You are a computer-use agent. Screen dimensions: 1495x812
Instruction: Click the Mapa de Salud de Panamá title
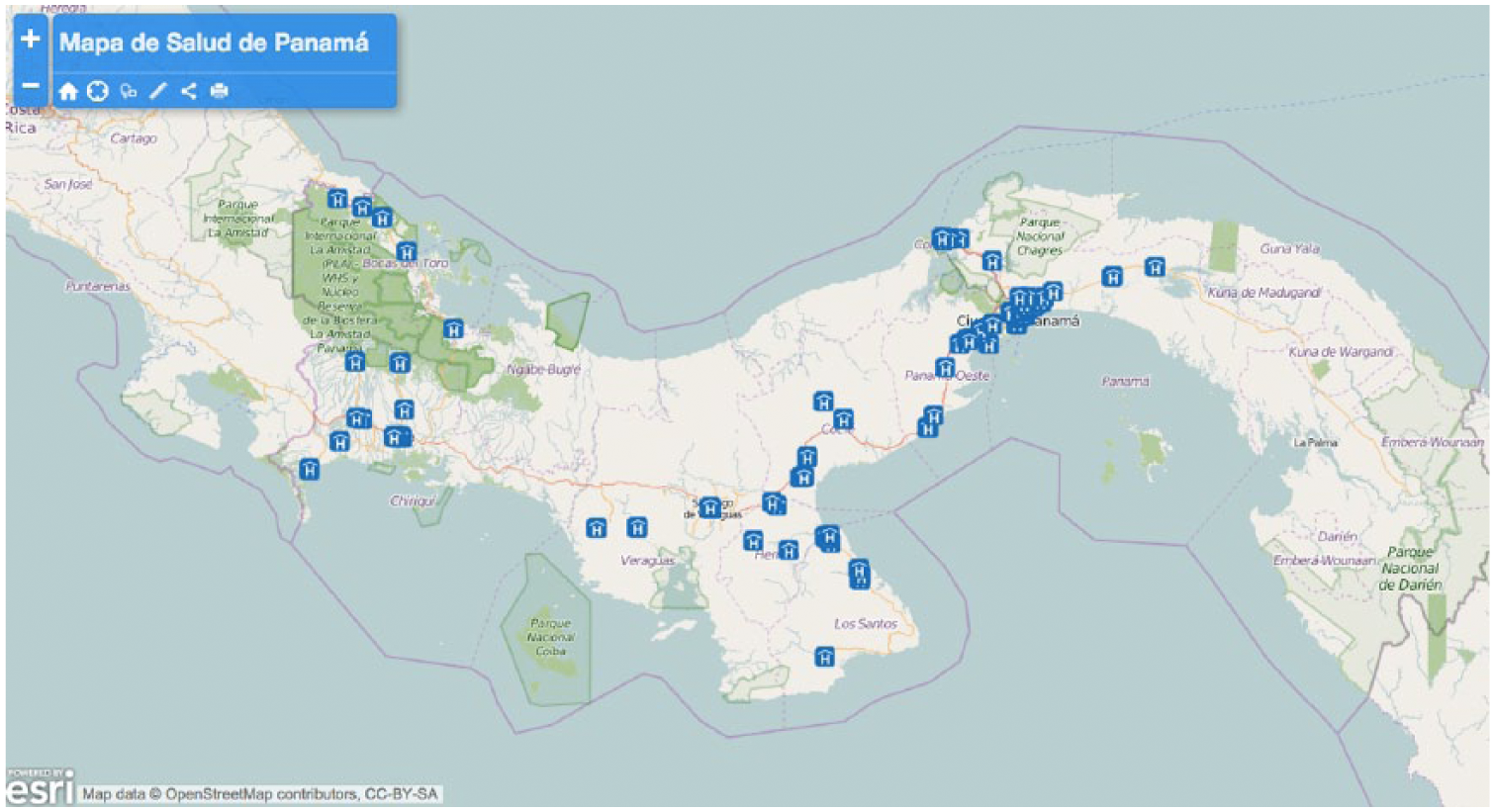[214, 43]
